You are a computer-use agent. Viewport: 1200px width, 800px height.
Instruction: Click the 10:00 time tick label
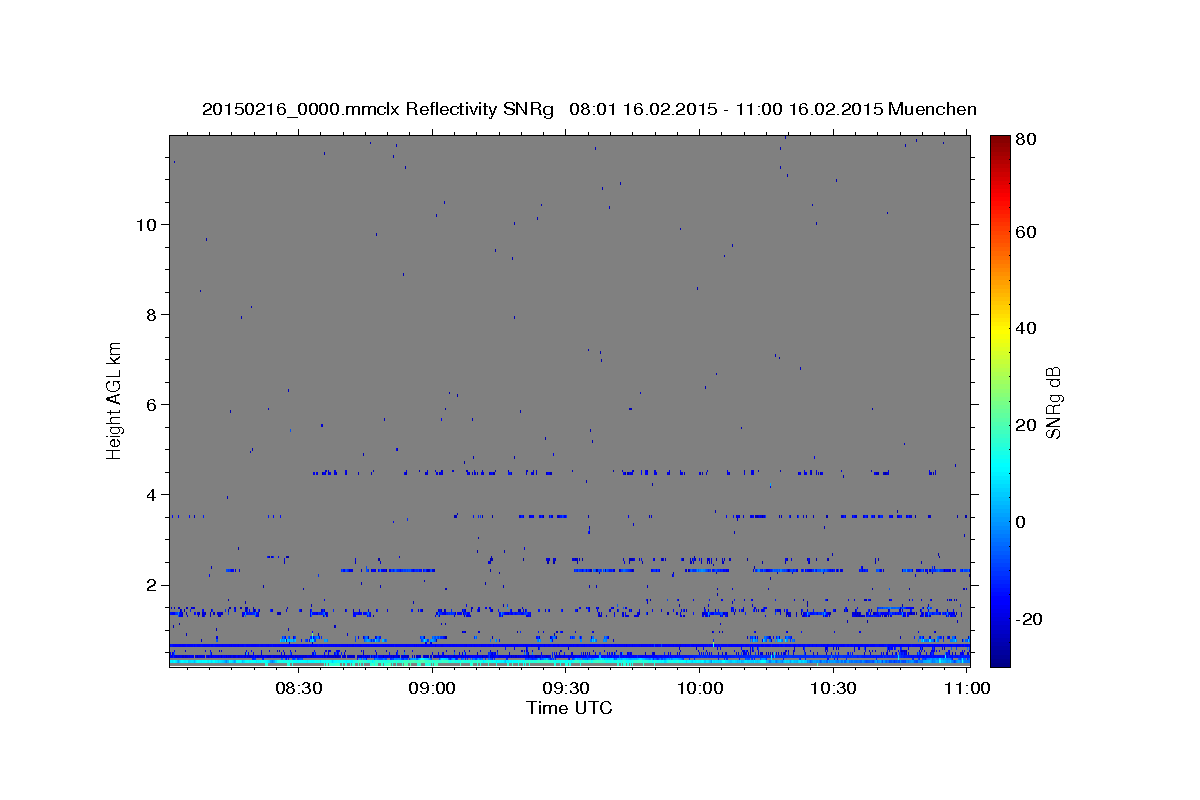click(x=700, y=688)
